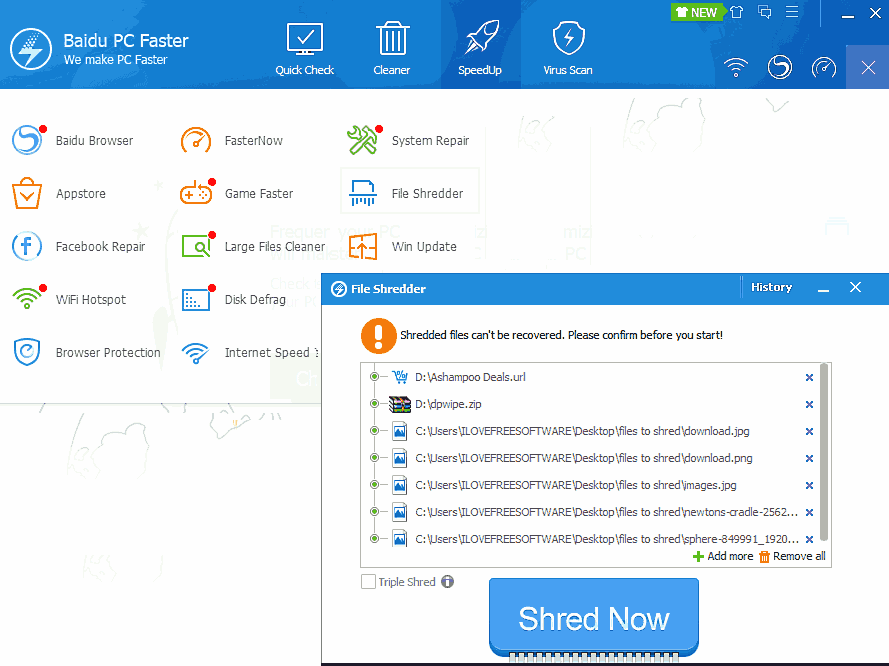
Task: Click the WiFi icon in header
Action: click(x=736, y=67)
